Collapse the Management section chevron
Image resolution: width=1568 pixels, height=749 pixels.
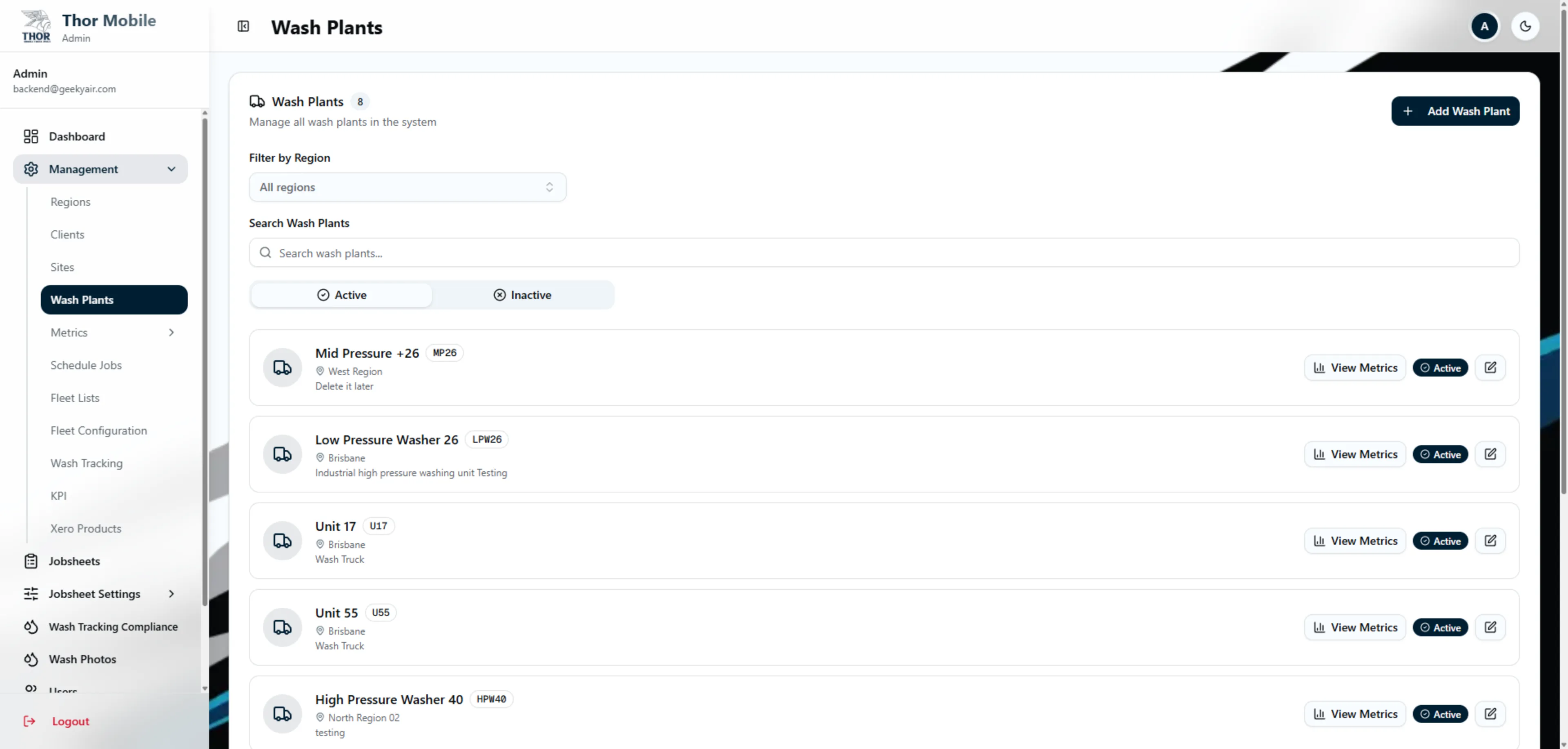pyautogui.click(x=171, y=169)
